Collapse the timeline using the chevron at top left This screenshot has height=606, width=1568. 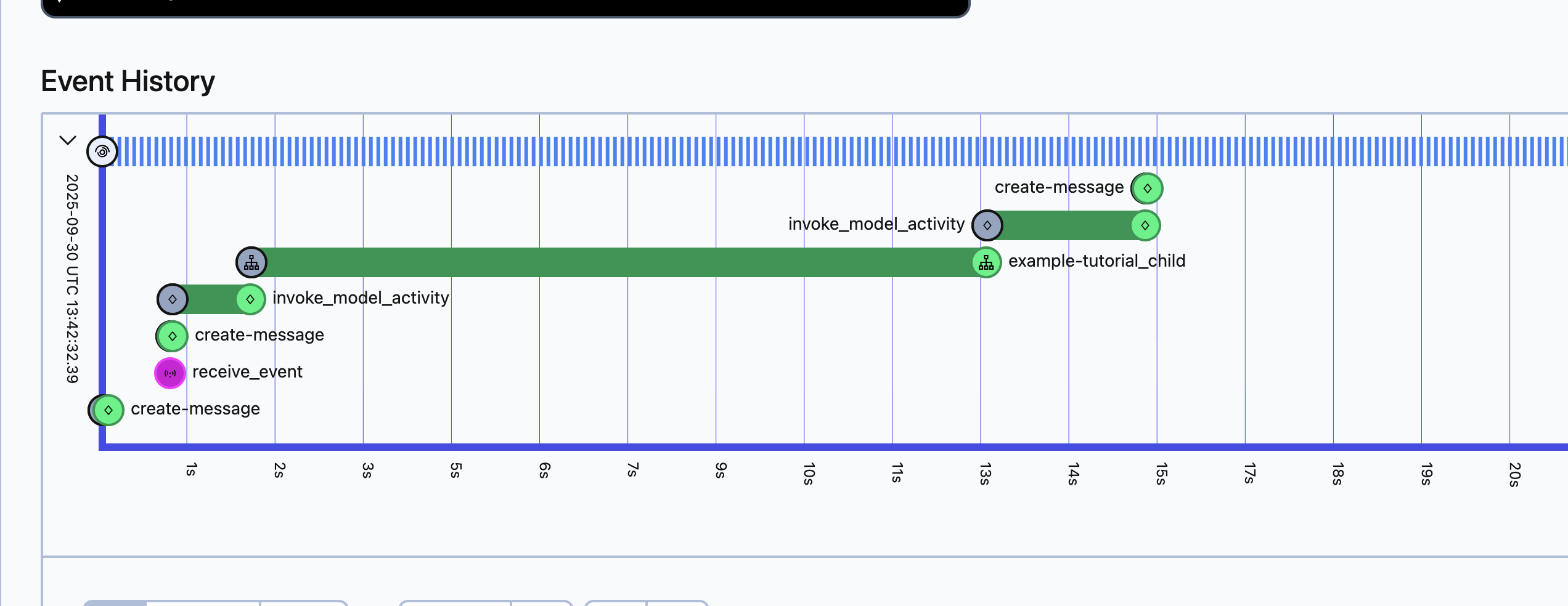tap(68, 140)
